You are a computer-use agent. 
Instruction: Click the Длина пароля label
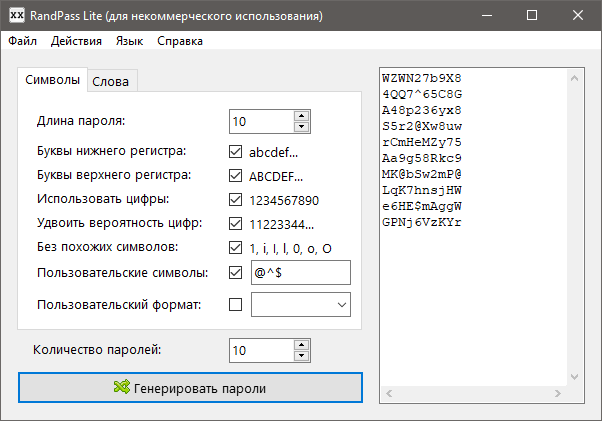[81, 121]
